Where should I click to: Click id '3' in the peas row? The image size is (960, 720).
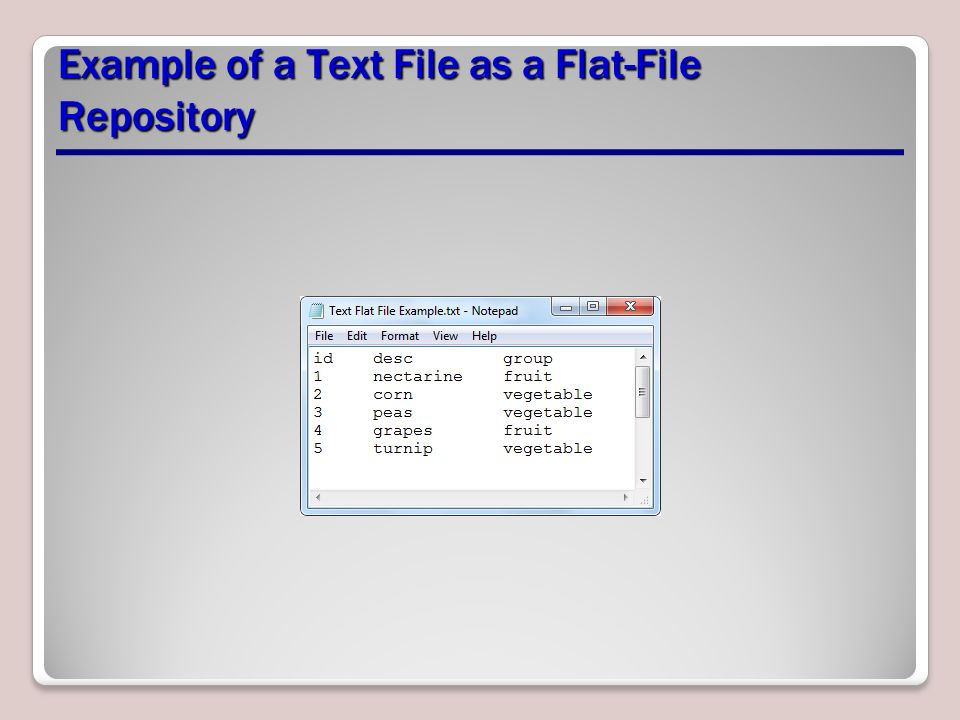pyautogui.click(x=318, y=413)
